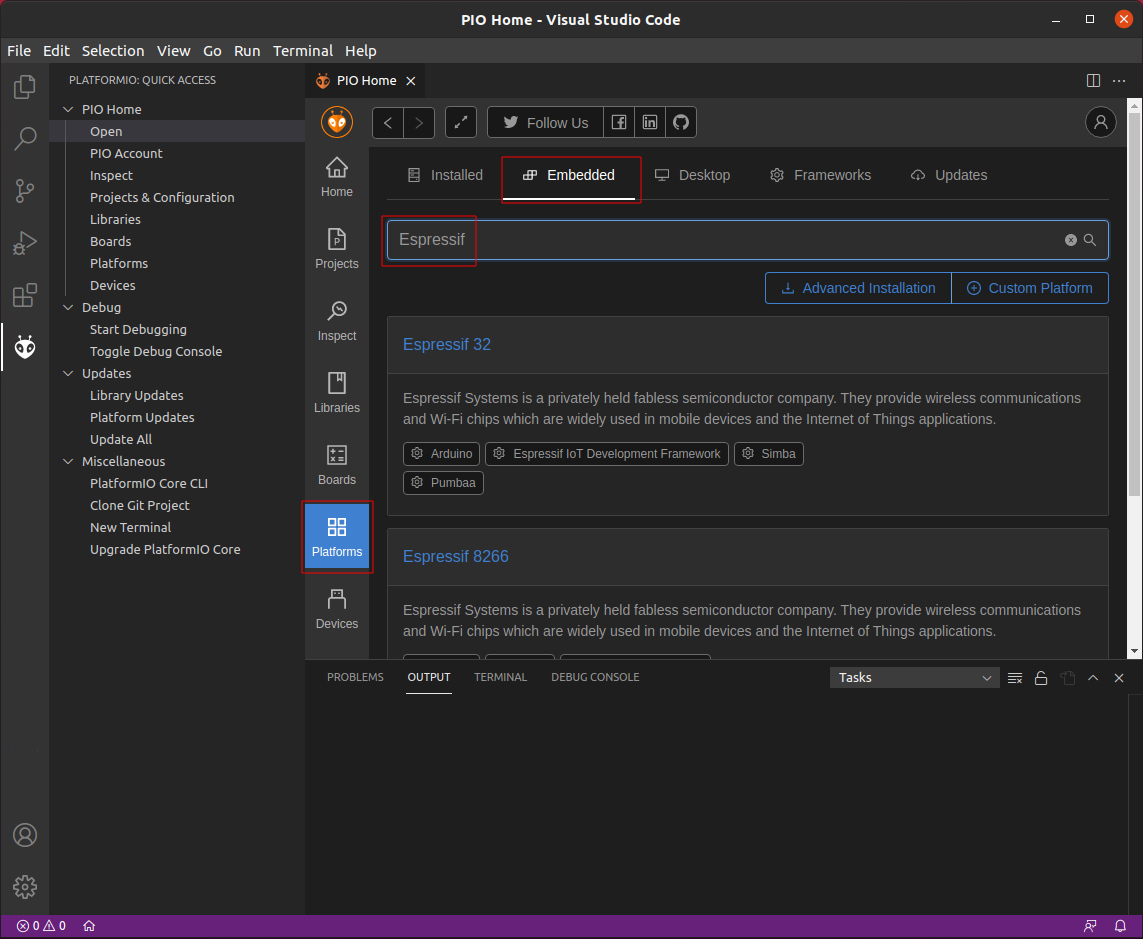Image resolution: width=1143 pixels, height=939 pixels.
Task: Open PIO Home sidebar Boards section
Action: [x=337, y=465]
